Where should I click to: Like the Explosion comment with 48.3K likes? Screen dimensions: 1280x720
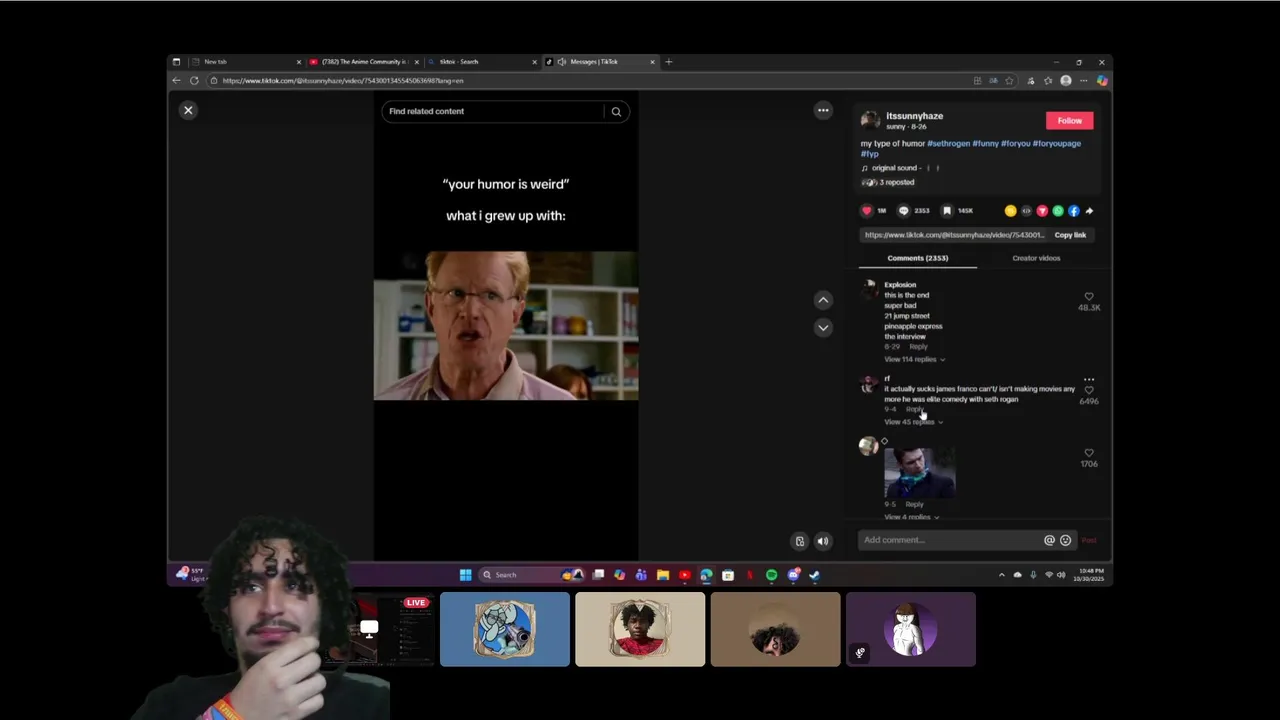click(1089, 297)
